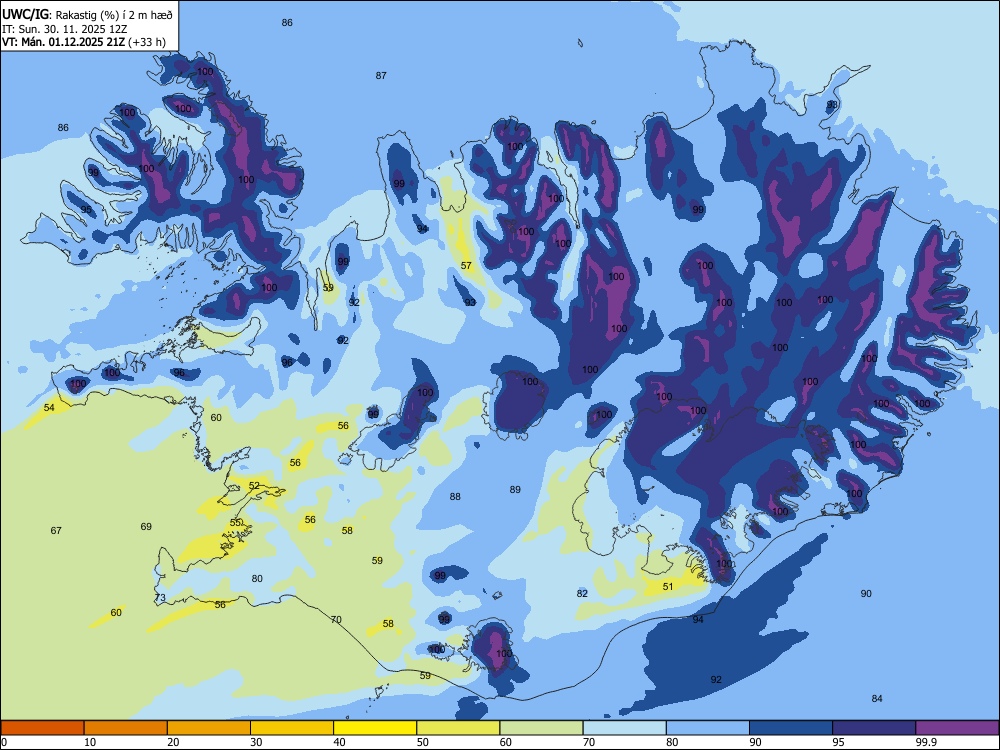The image size is (1000, 750).
Task: Click the valid time 'VT: Mán. 01.12.2025 21Z'
Action: (x=64, y=42)
